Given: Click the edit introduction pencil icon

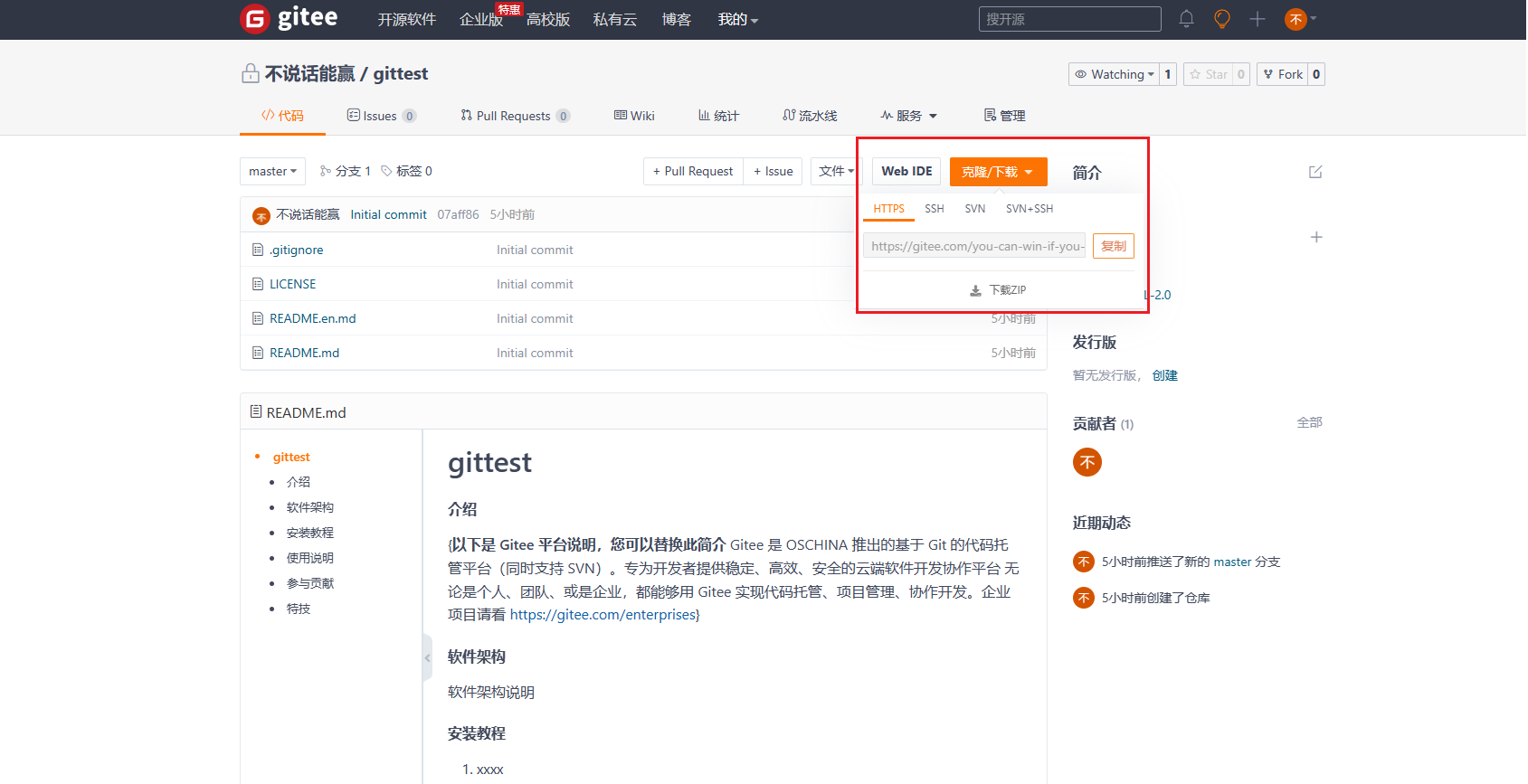Looking at the screenshot, I should [x=1315, y=172].
